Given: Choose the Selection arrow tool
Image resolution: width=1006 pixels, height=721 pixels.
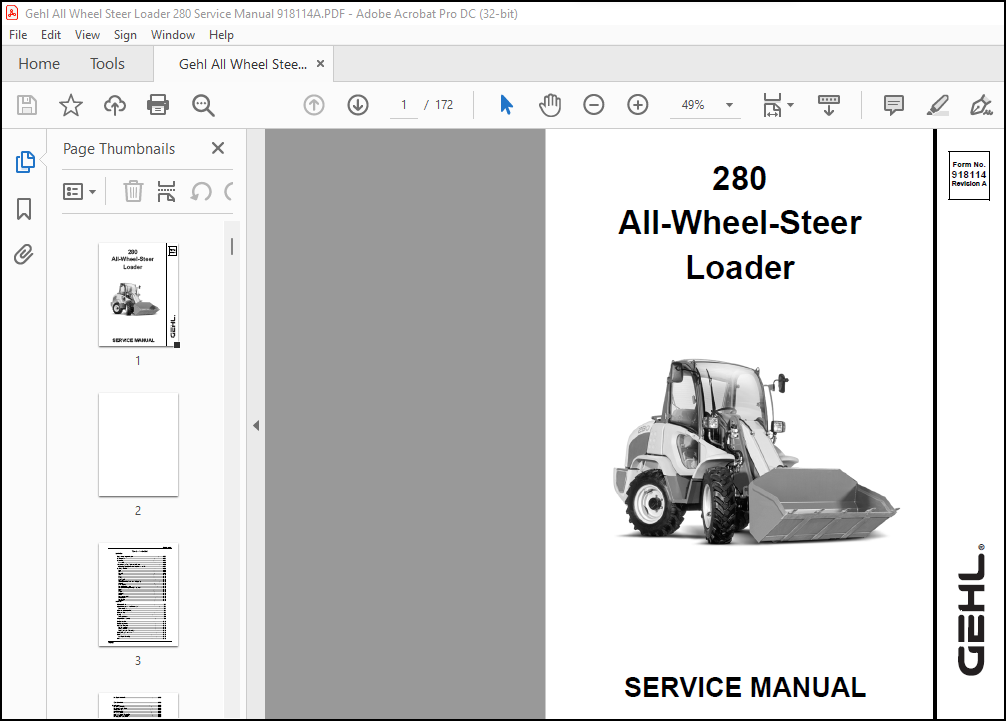Looking at the screenshot, I should 506,105.
